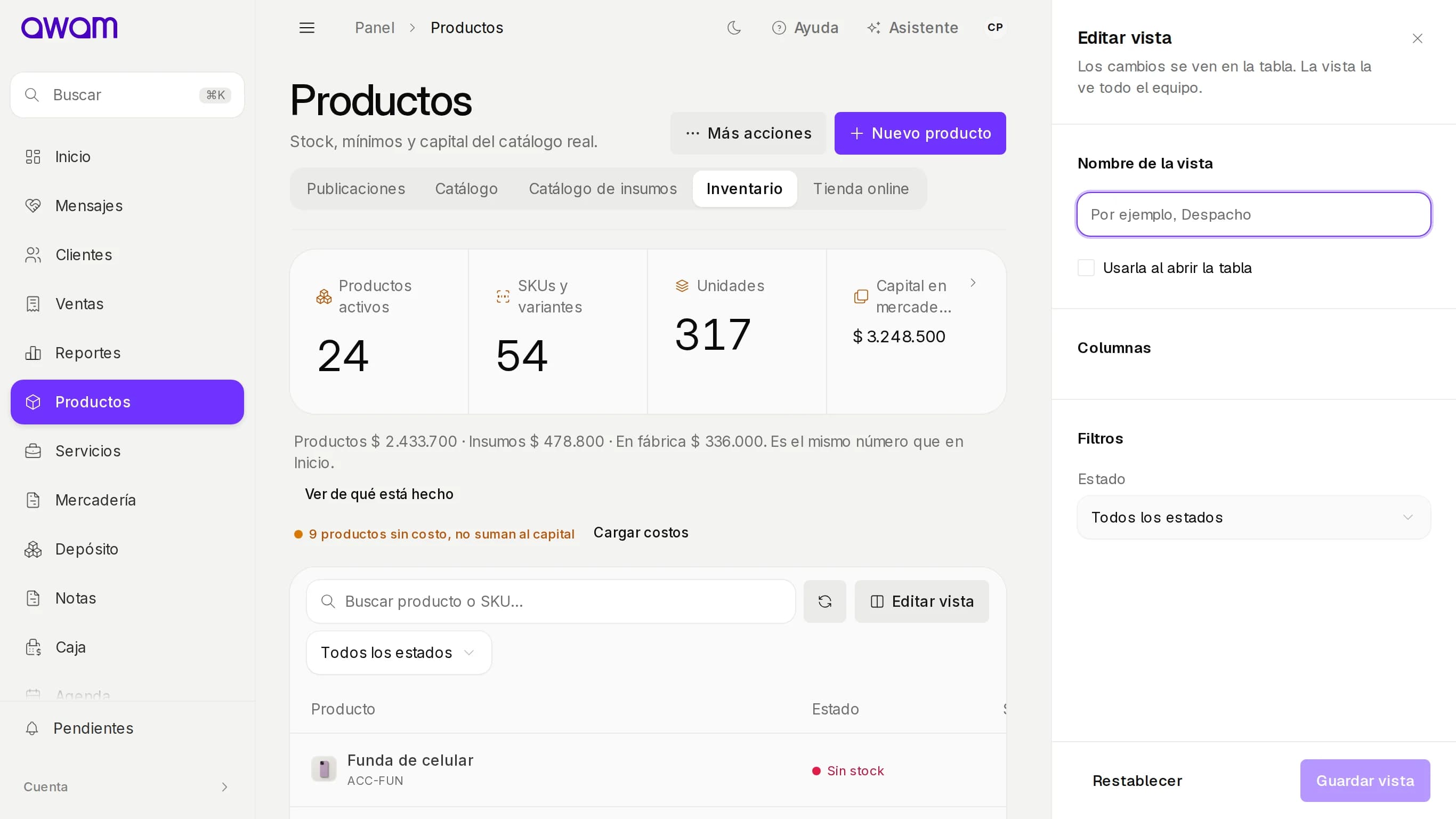Open Depósito in sidebar
This screenshot has width=1456, height=819.
click(127, 549)
